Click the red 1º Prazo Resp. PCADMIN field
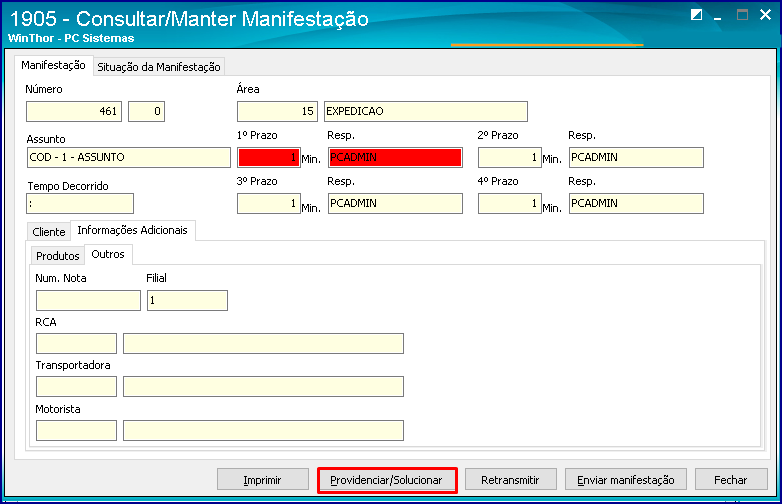782x504 pixels. click(x=395, y=158)
